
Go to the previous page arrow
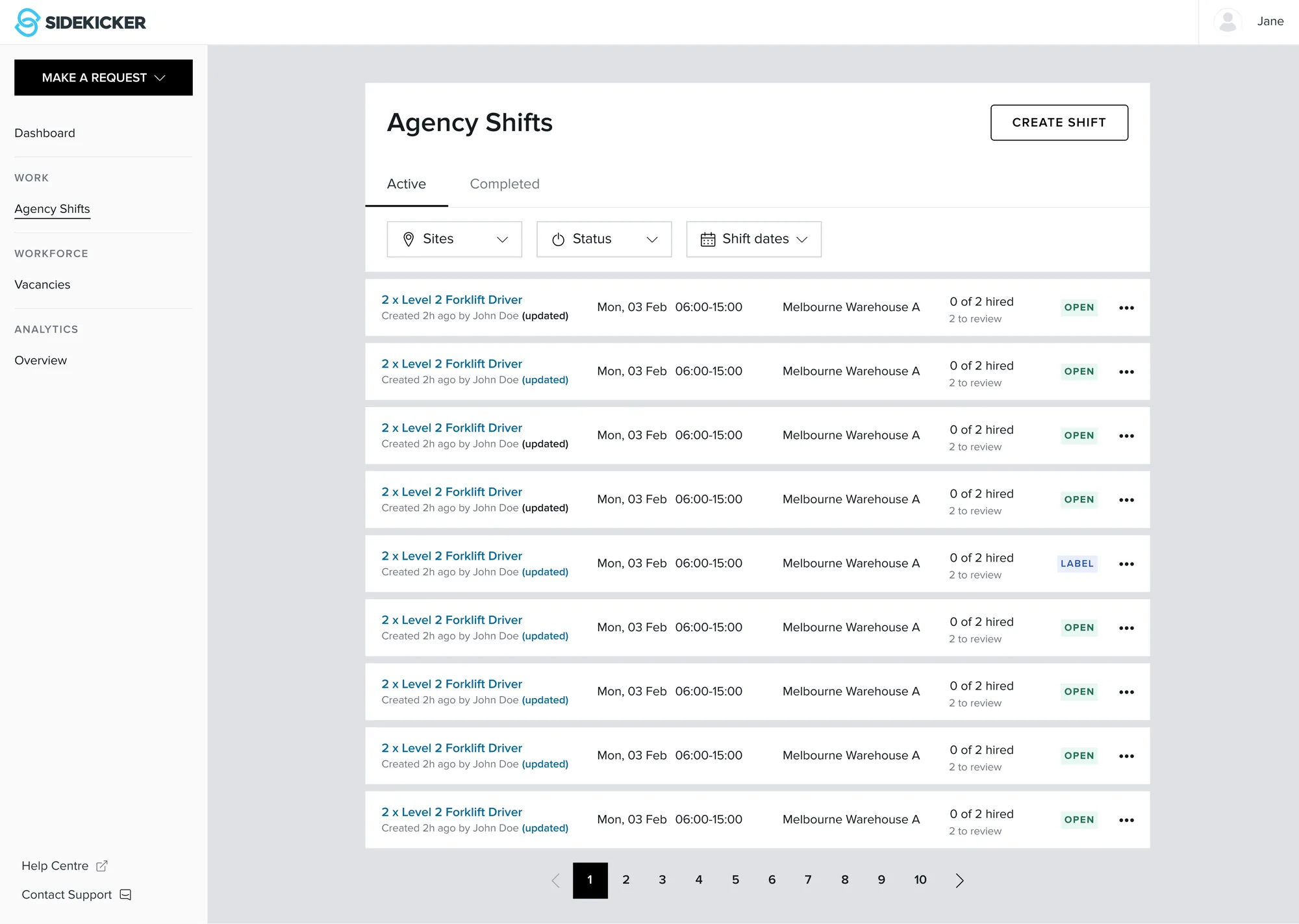(555, 880)
